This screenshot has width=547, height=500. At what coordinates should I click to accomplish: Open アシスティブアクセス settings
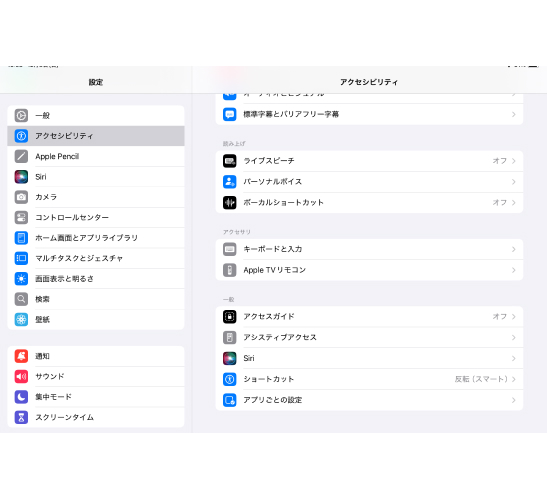click(369, 337)
